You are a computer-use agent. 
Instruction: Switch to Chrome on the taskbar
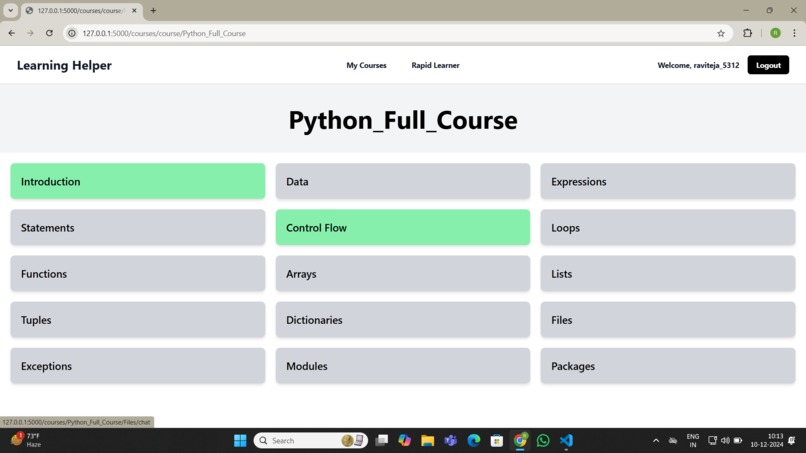click(x=520, y=441)
